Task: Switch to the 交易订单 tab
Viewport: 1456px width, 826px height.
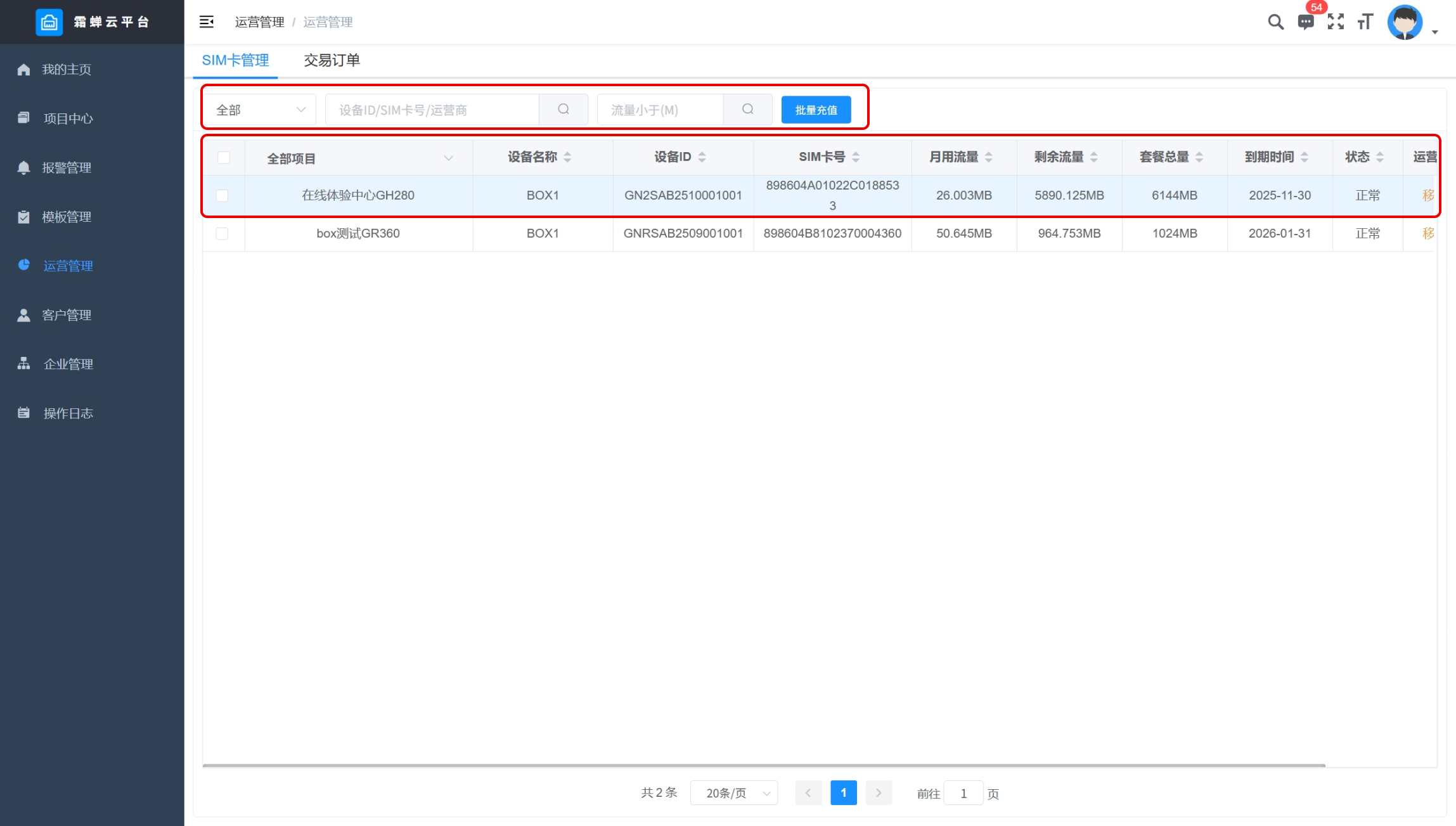Action: (332, 60)
